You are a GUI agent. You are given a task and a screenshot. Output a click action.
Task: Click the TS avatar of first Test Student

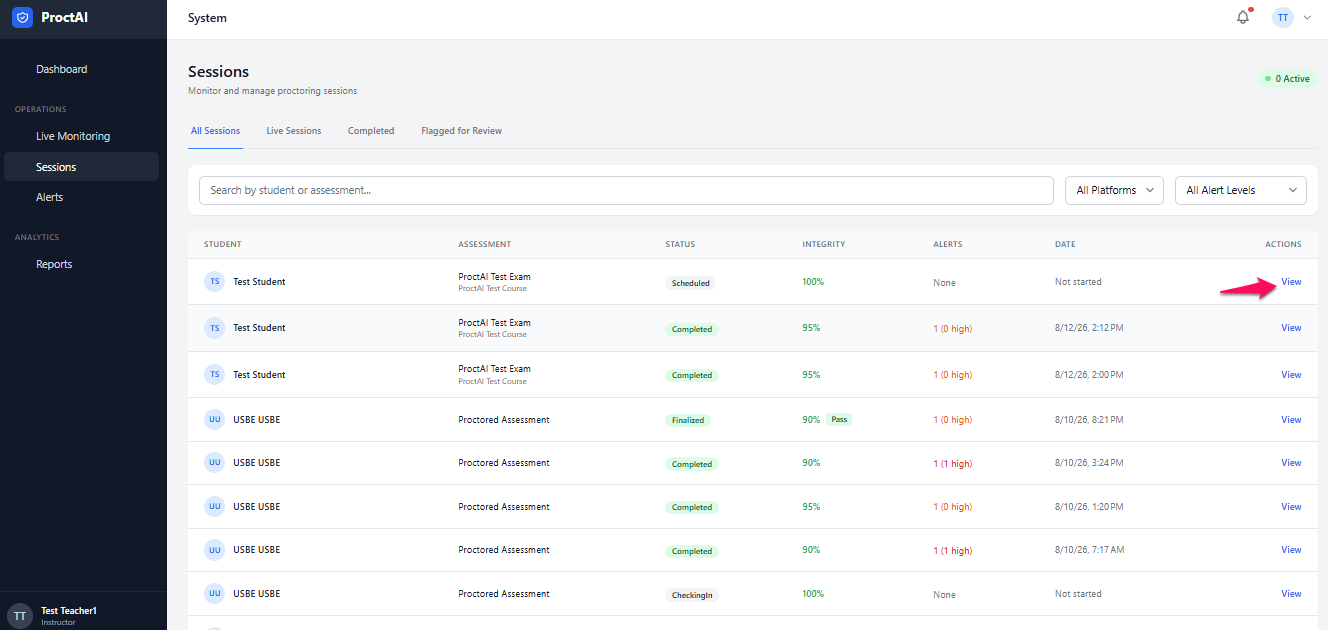[214, 282]
